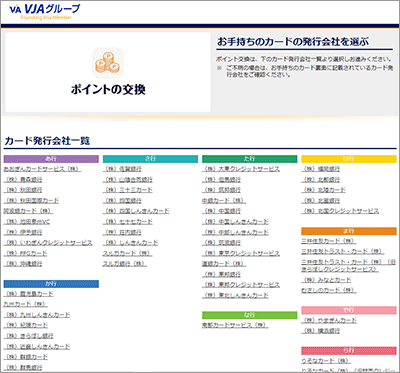
Task: Open むさしのカード（株） link
Action: pos(329,290)
